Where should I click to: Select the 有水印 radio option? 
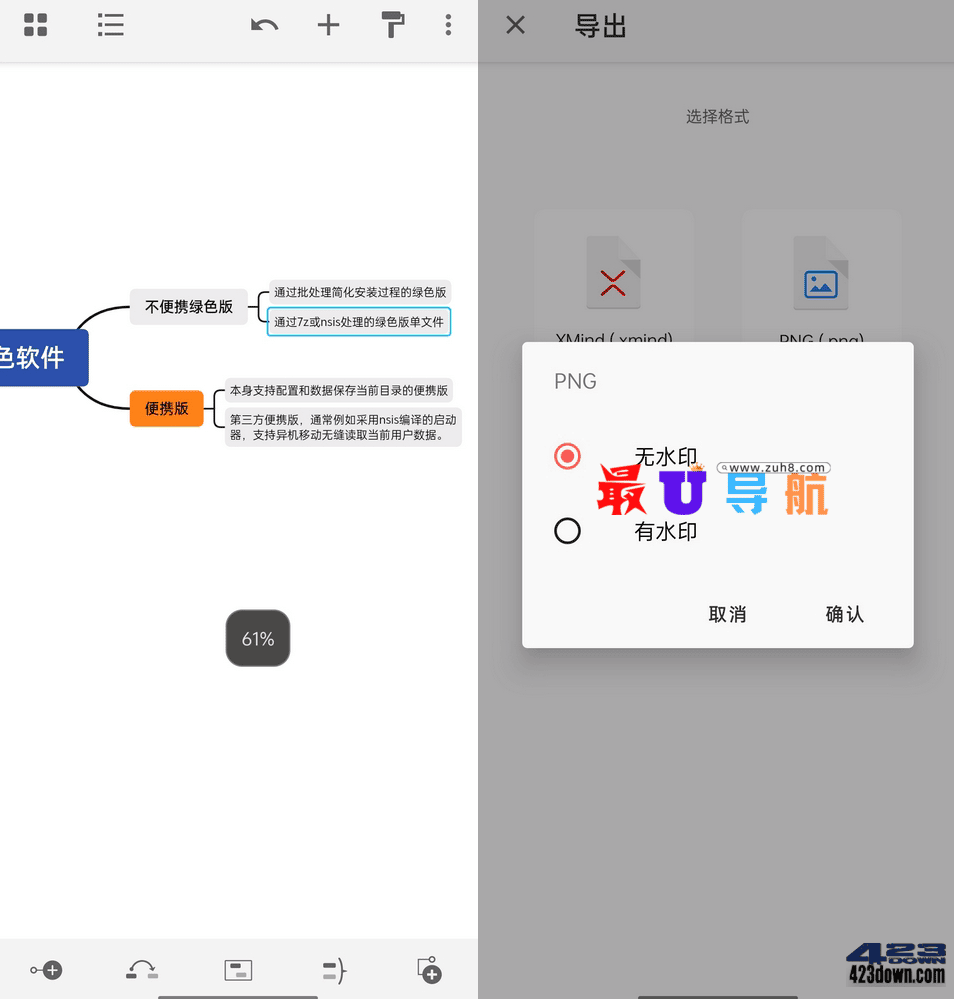(567, 531)
